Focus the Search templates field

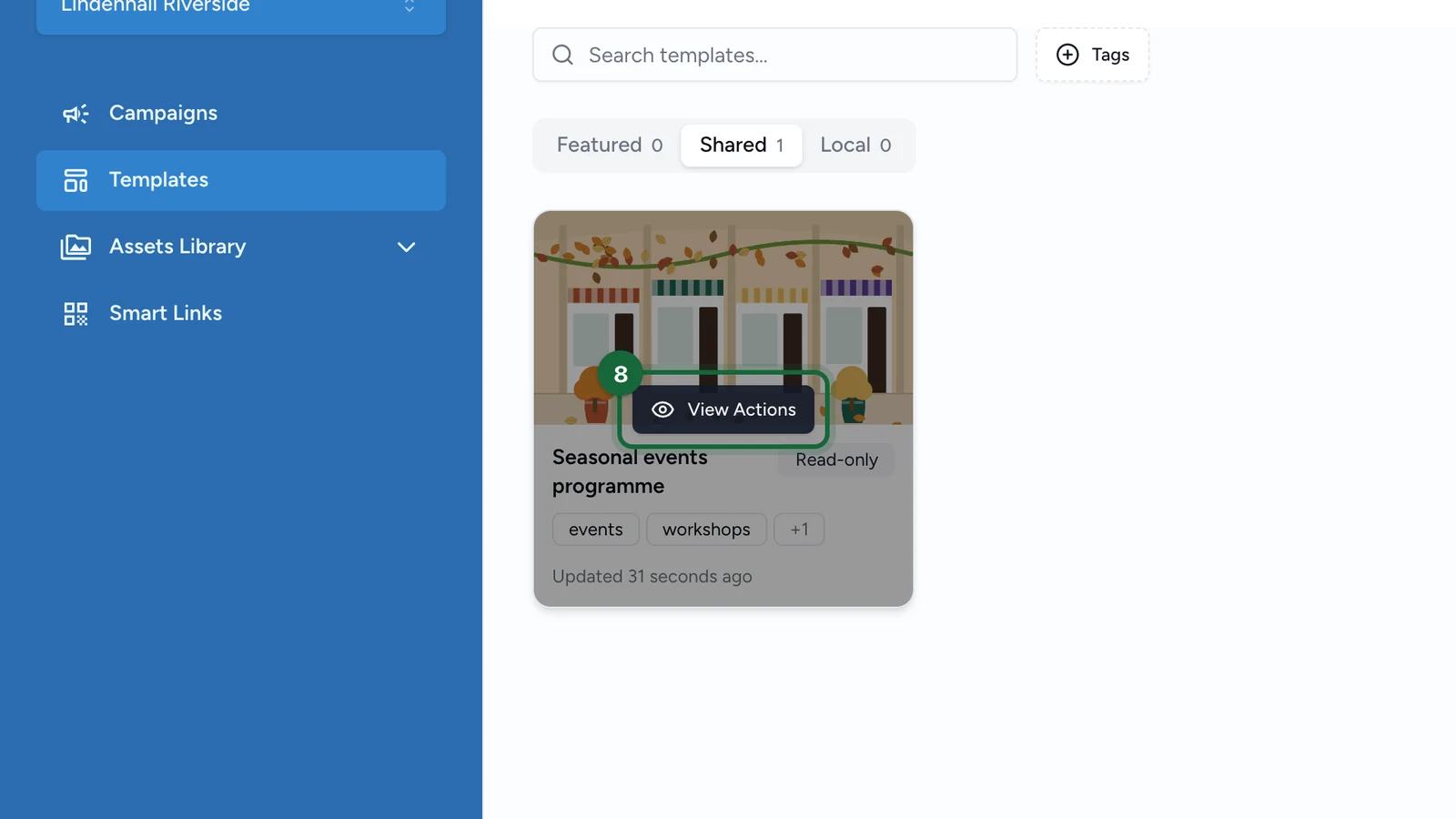[x=774, y=55]
